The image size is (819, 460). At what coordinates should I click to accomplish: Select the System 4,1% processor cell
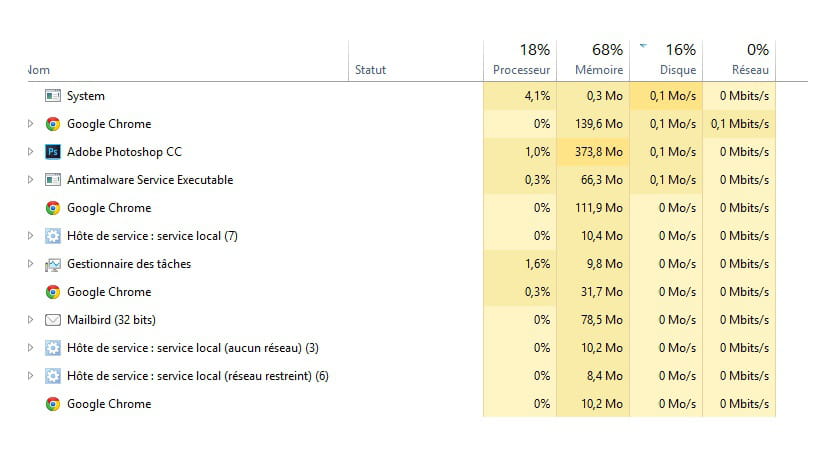(521, 96)
